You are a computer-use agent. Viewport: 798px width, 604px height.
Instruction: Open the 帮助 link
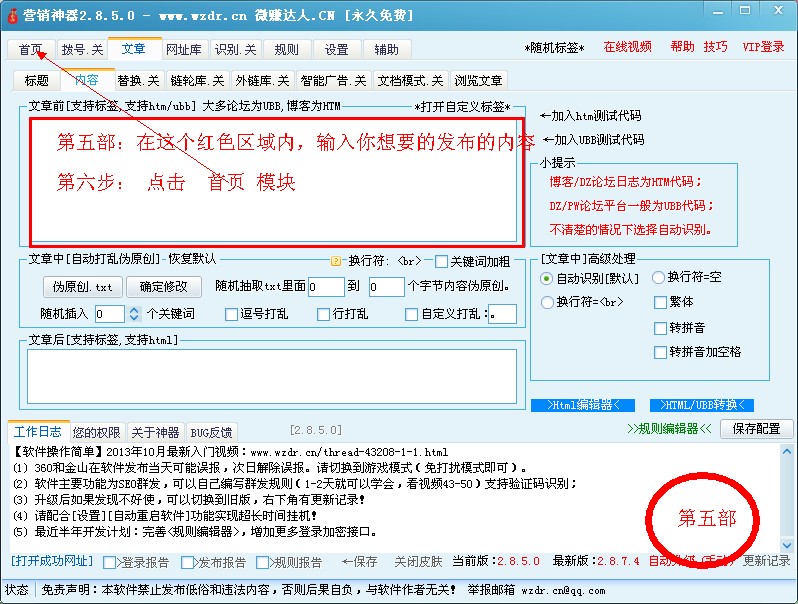[682, 47]
